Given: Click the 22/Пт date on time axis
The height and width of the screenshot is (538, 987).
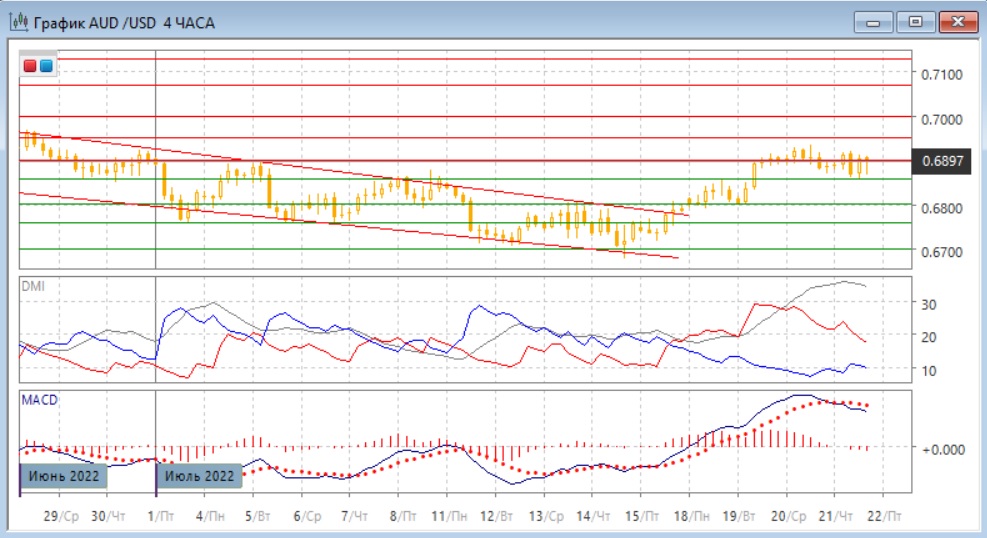Looking at the screenshot, I should (x=884, y=515).
